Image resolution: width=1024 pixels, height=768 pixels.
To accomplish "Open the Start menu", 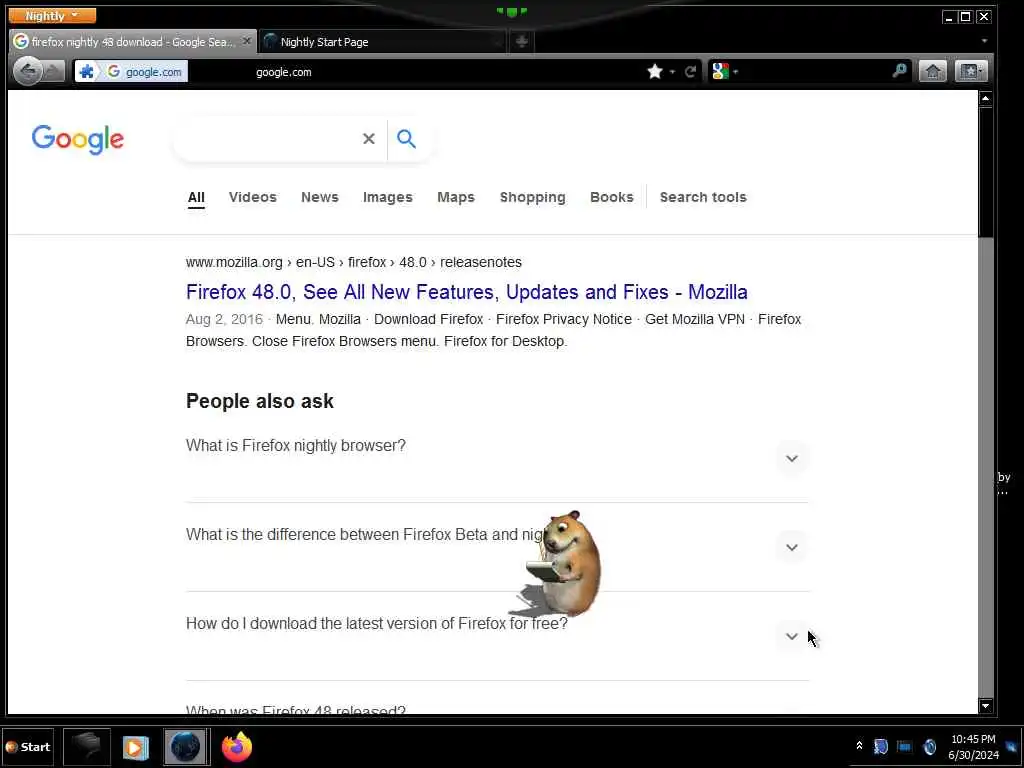I will click(28, 746).
